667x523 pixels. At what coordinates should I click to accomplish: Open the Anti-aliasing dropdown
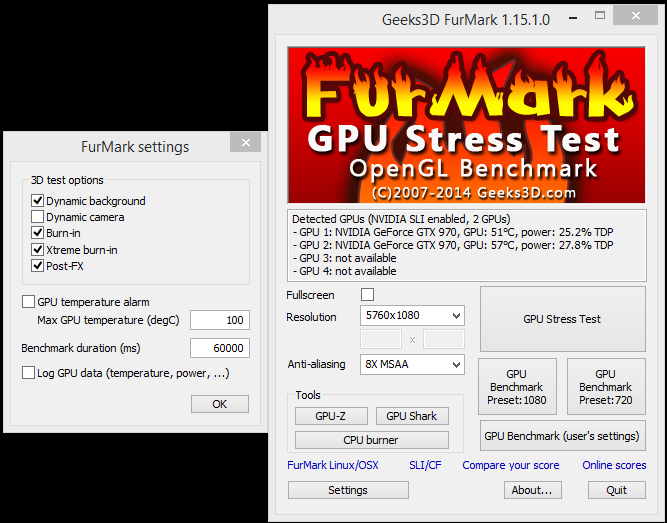tap(412, 364)
